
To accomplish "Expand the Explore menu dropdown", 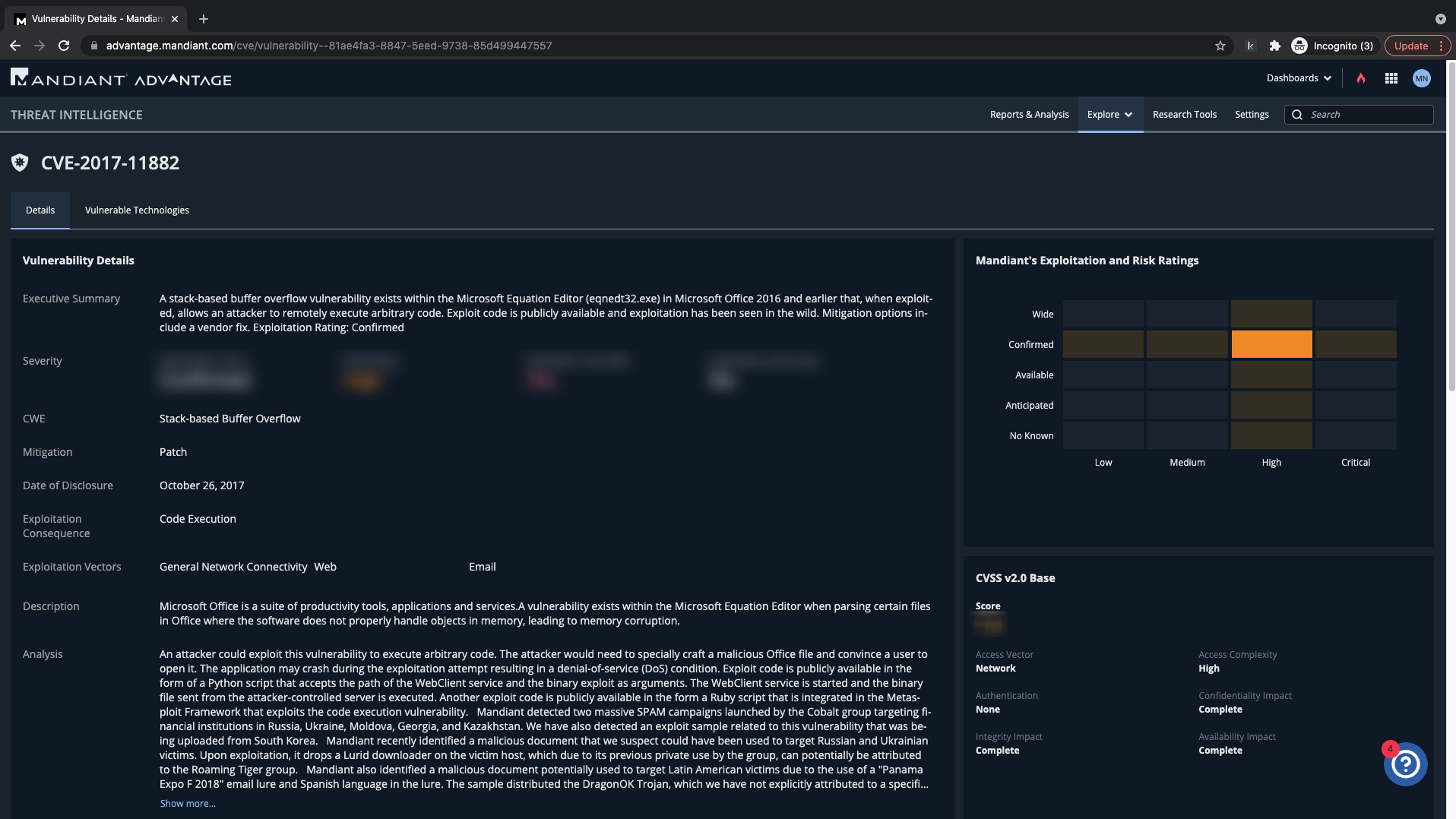I will (x=1109, y=115).
